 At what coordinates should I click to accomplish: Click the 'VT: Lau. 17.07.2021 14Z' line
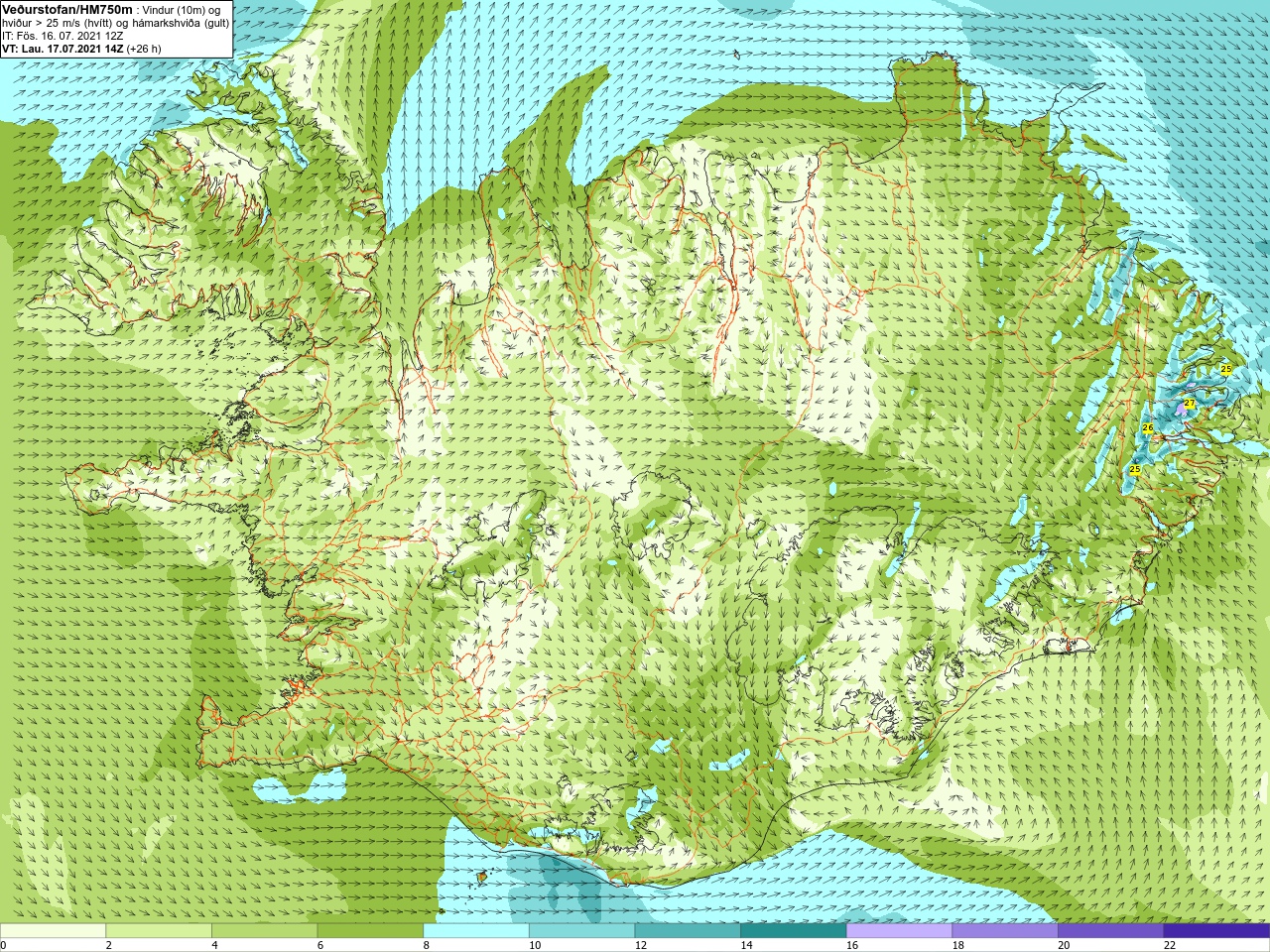(63, 49)
